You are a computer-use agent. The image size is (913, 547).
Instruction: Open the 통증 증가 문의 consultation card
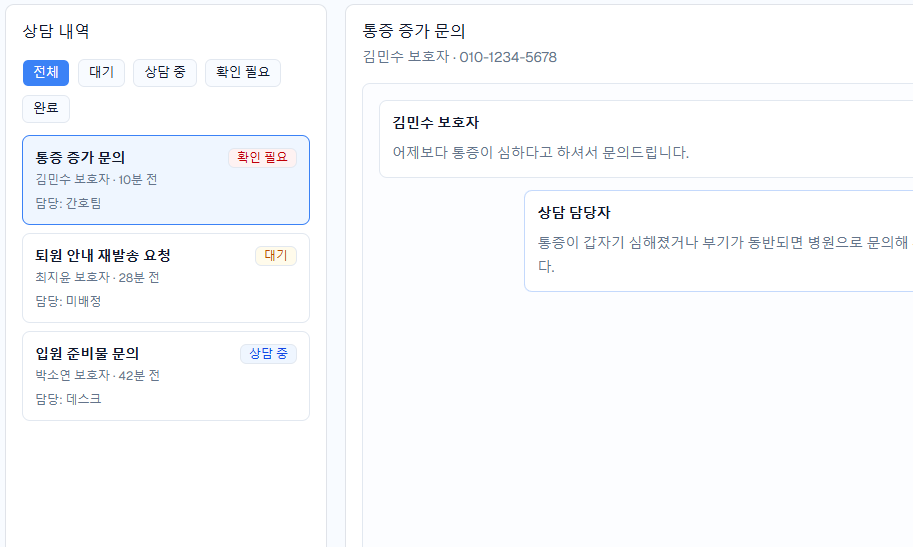(x=166, y=180)
